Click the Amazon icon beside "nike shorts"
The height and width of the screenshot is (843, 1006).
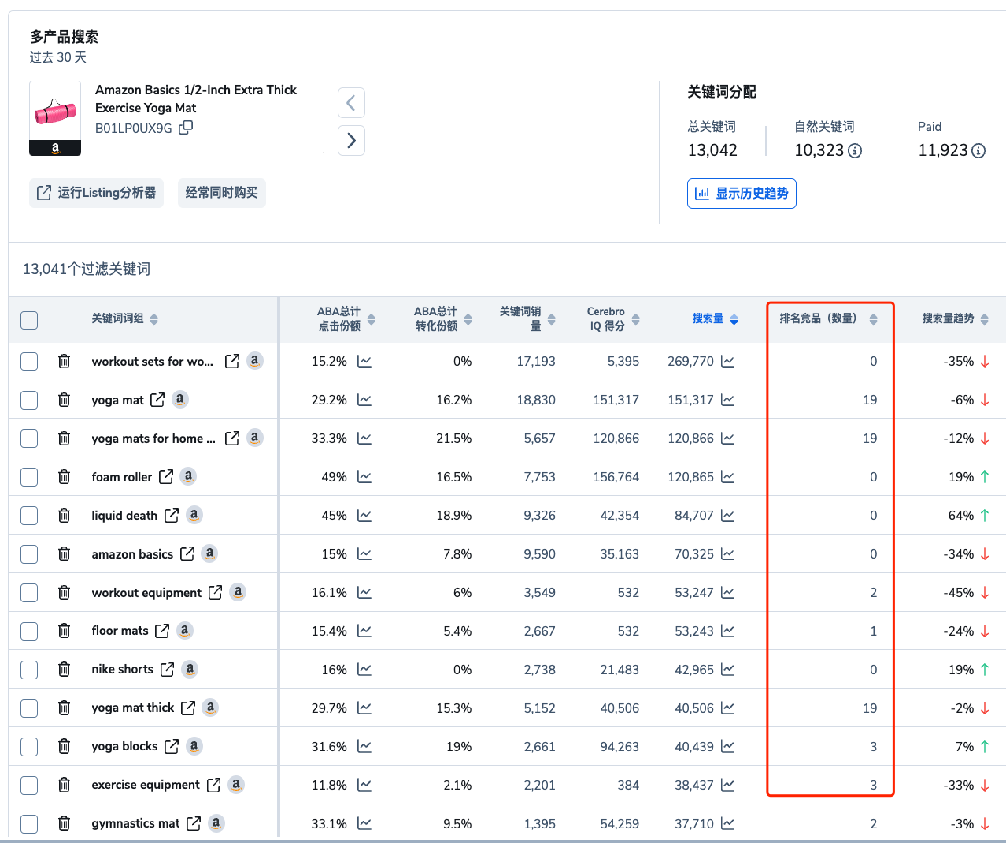[x=191, y=670]
